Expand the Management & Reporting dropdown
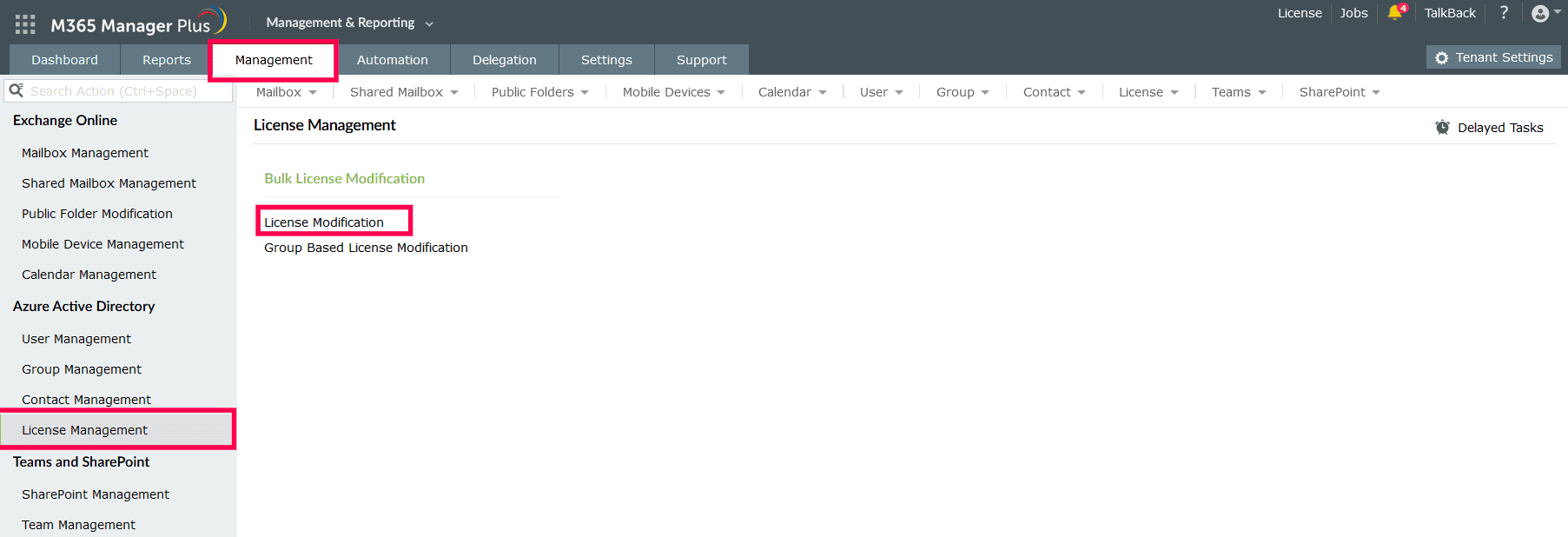The width and height of the screenshot is (1568, 537). (349, 23)
